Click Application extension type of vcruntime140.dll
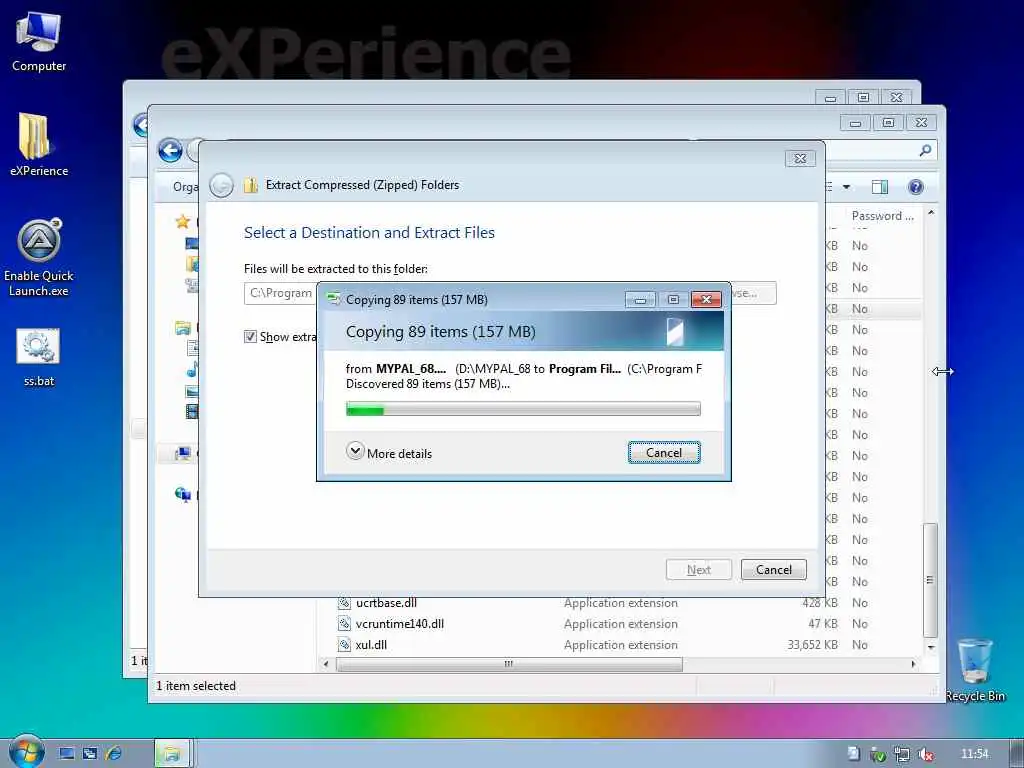Viewport: 1024px width, 768px height. (620, 624)
